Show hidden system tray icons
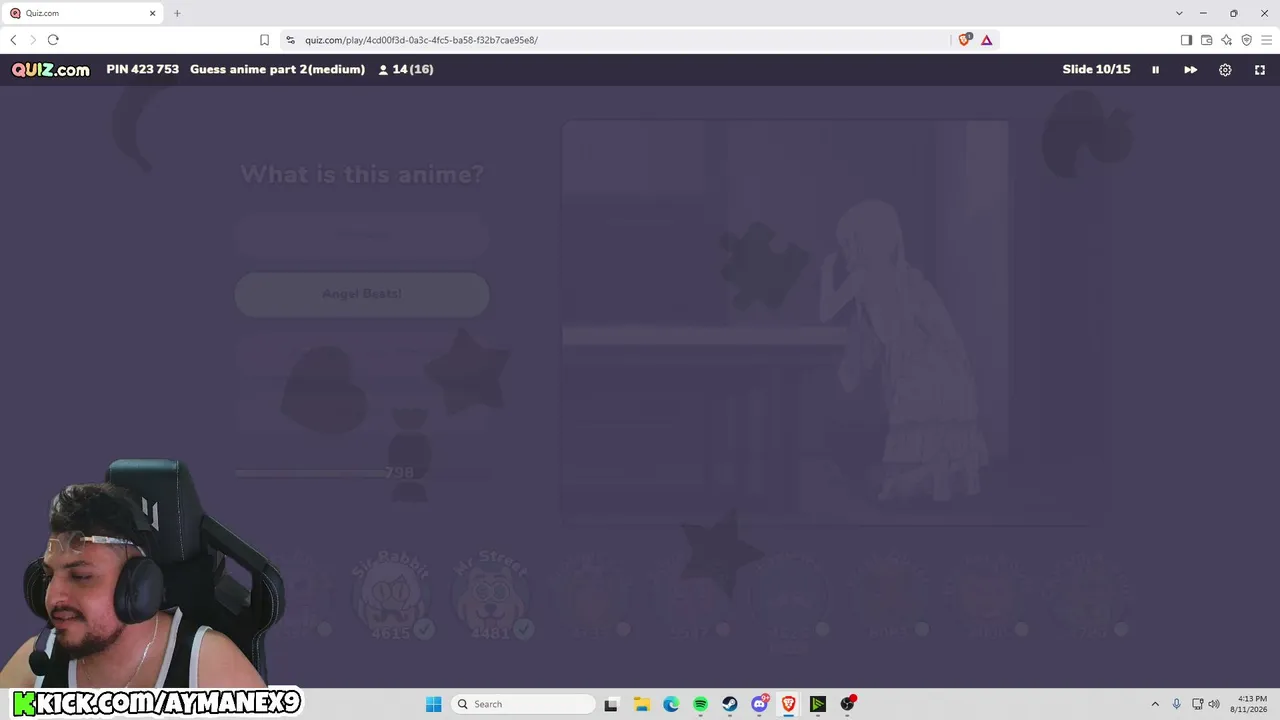 point(1155,704)
